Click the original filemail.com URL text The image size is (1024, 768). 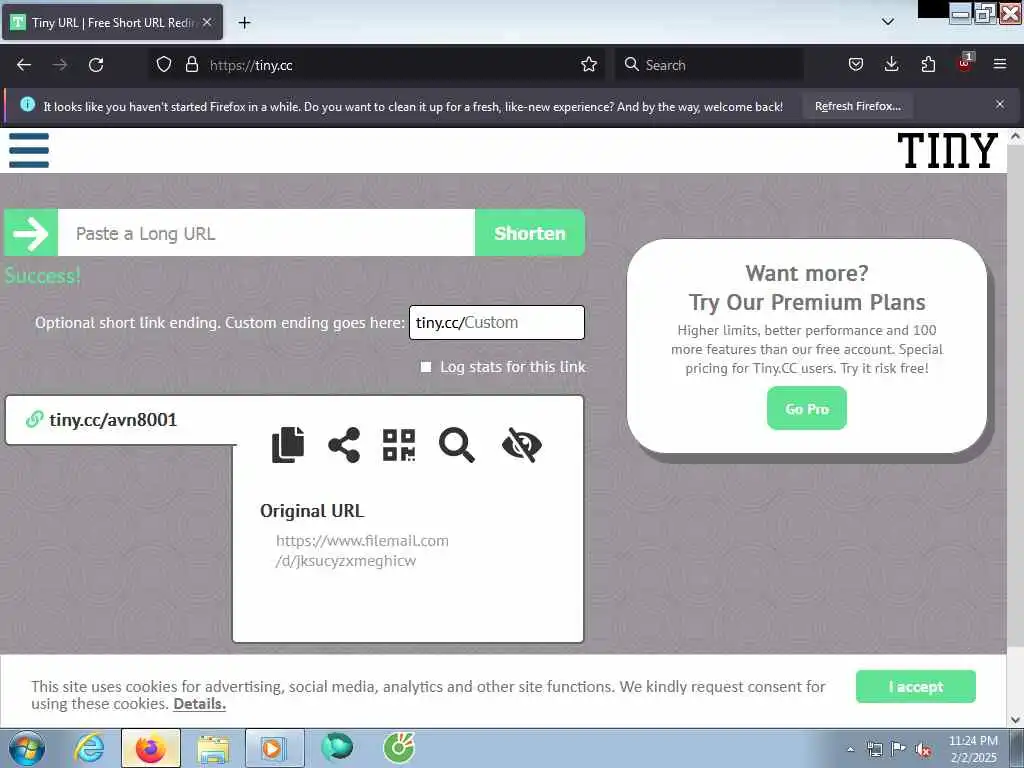(x=362, y=551)
